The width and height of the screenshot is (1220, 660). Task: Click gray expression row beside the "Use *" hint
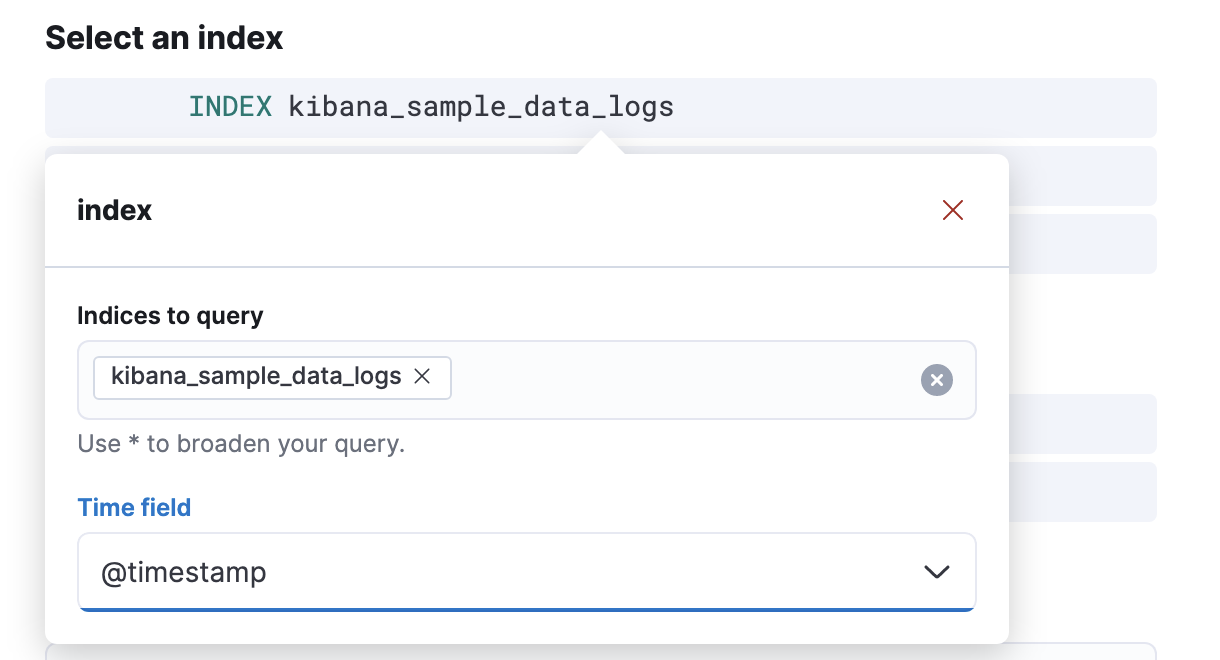click(1082, 424)
